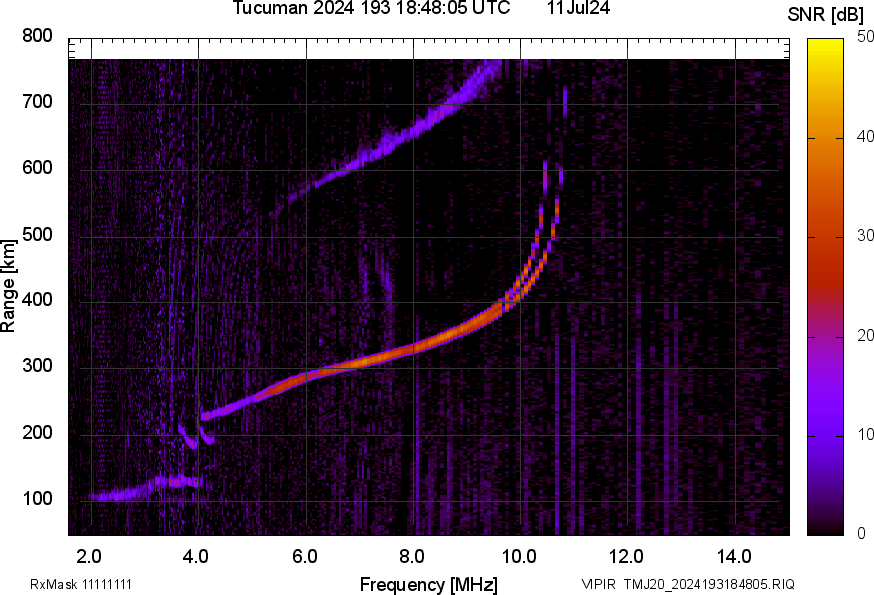Click the range axis tick '600'
The height and width of the screenshot is (595, 874).
37,168
